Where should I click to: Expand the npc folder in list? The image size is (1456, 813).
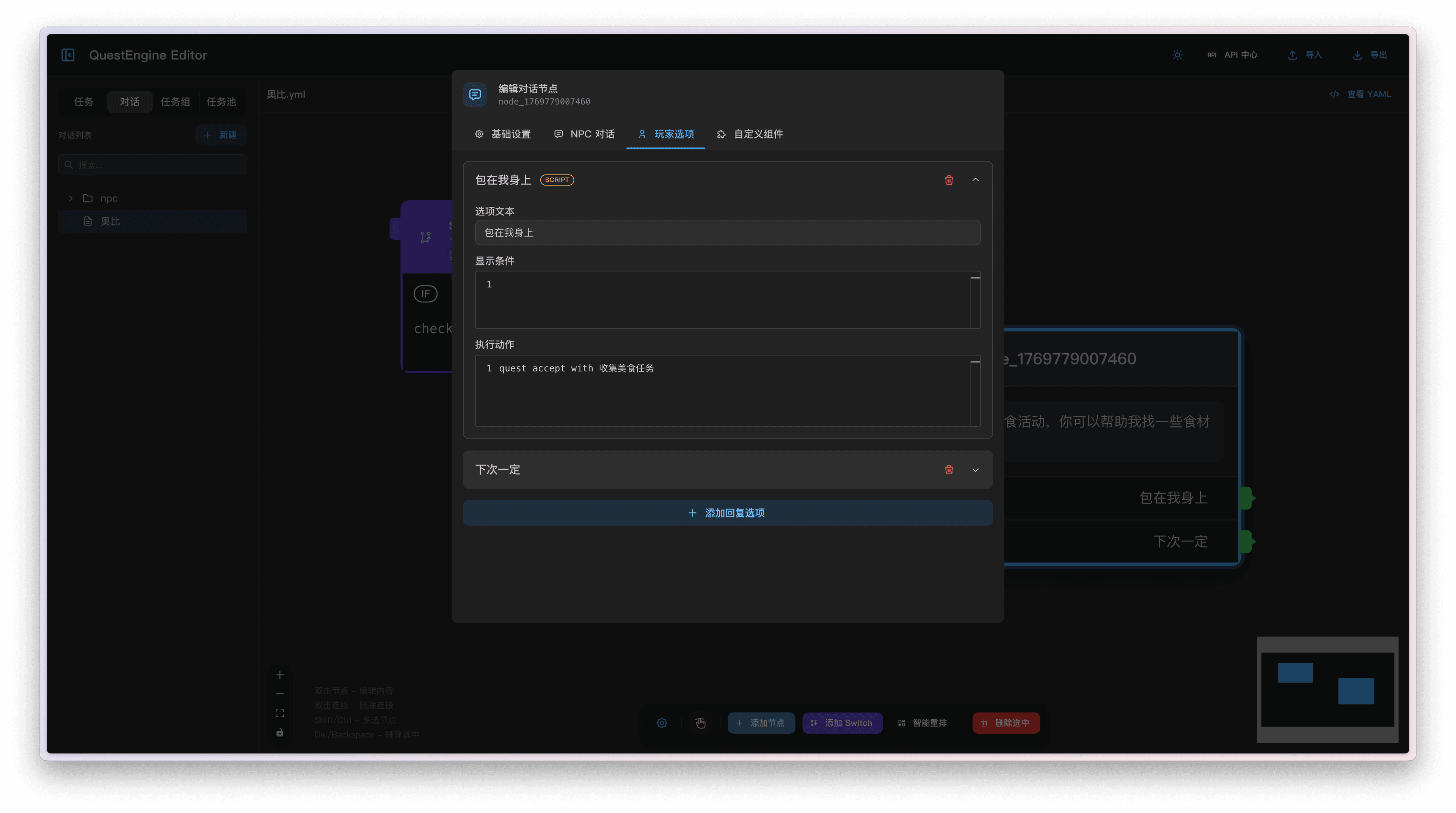pyautogui.click(x=71, y=198)
